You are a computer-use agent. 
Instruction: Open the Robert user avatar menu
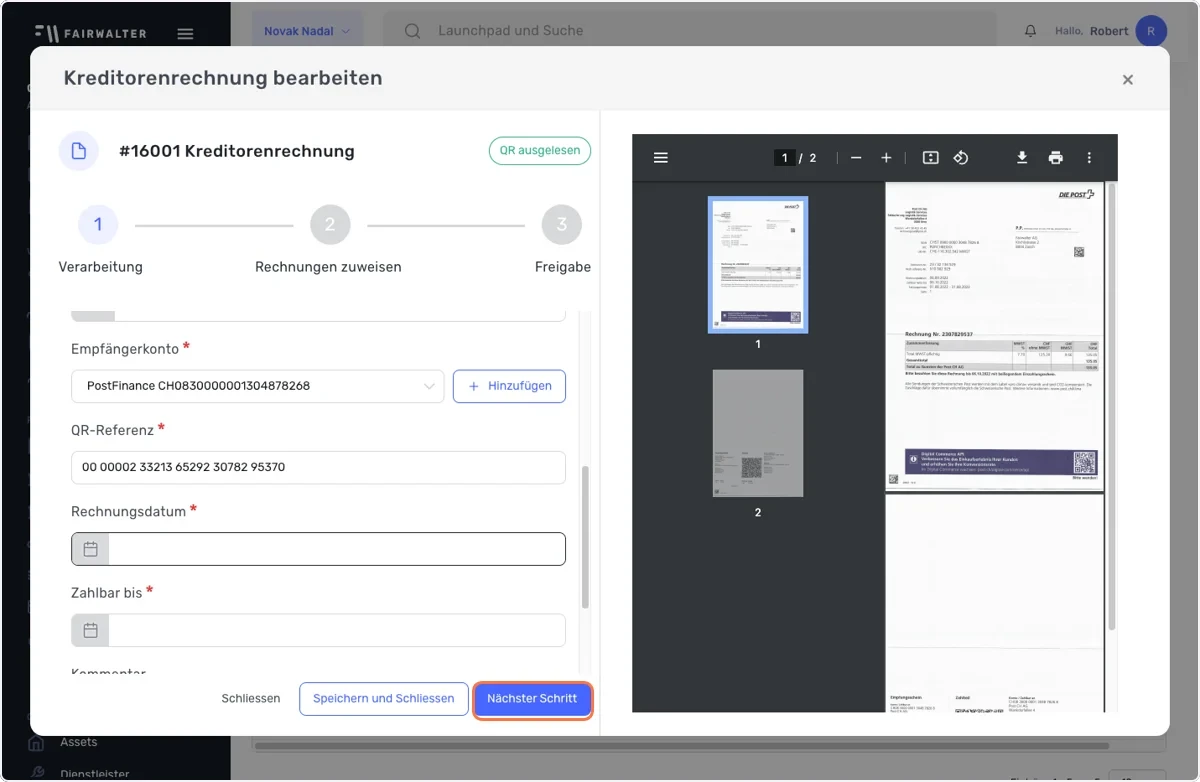(1151, 31)
